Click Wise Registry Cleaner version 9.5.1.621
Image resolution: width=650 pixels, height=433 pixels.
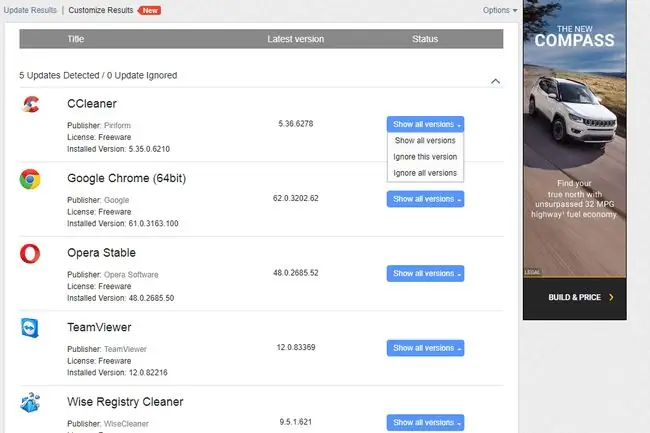point(296,422)
